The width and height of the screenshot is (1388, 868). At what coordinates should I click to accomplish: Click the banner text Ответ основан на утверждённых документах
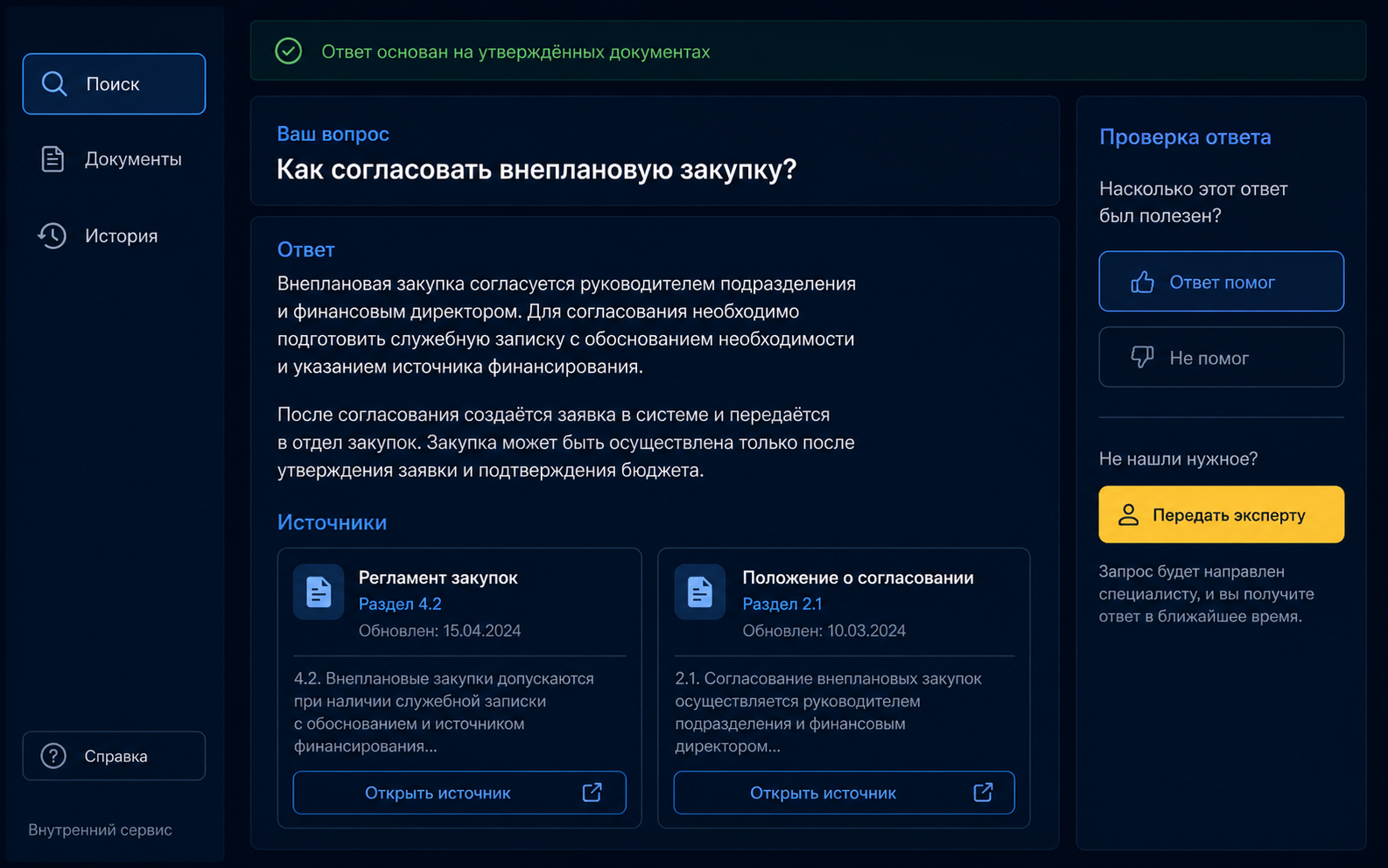[x=515, y=52]
